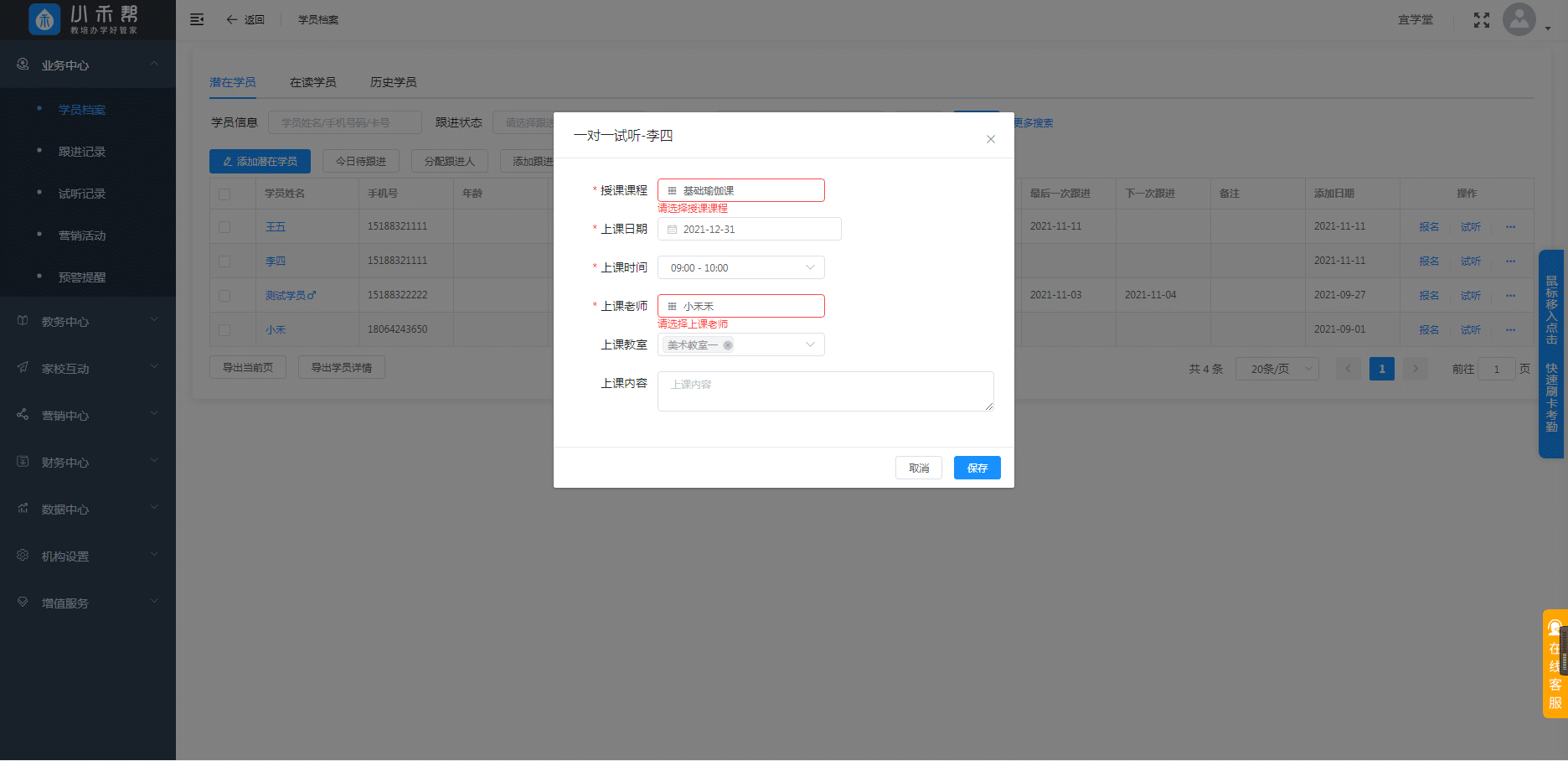Screen dimensions: 1568x761
Task: Toggle the select-all header checkbox
Action: pyautogui.click(x=224, y=194)
